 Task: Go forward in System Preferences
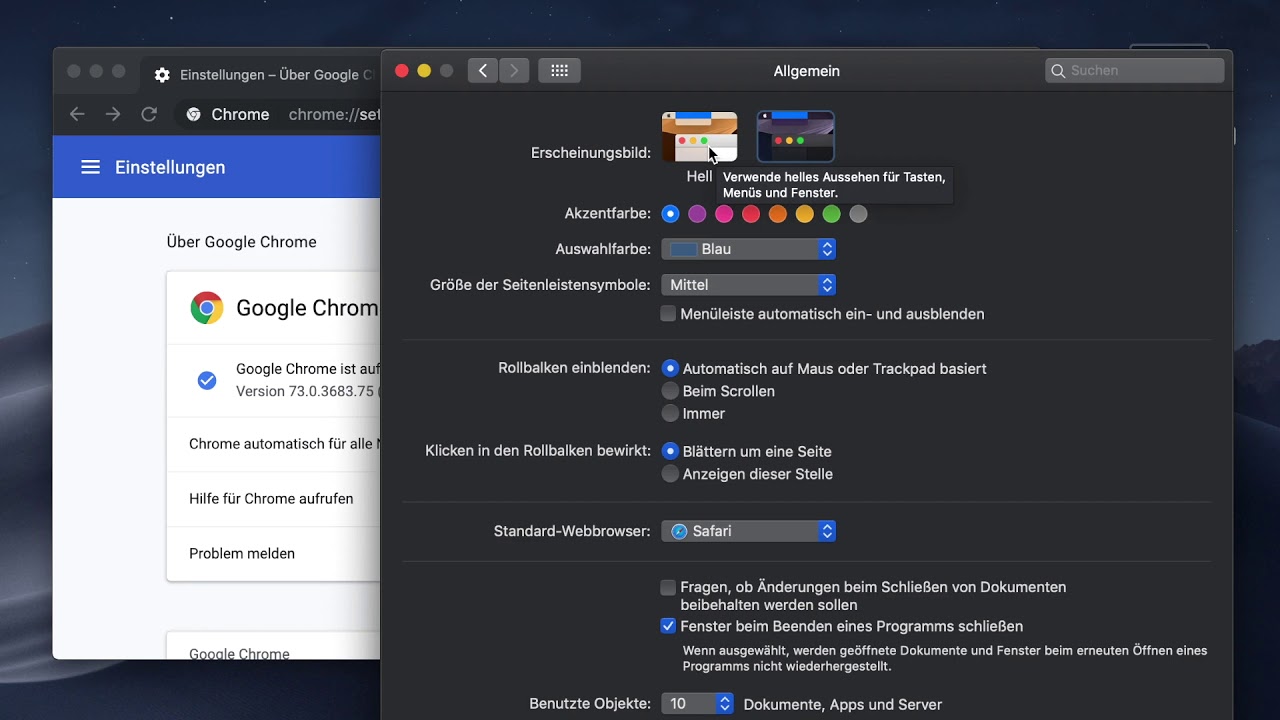coord(514,71)
